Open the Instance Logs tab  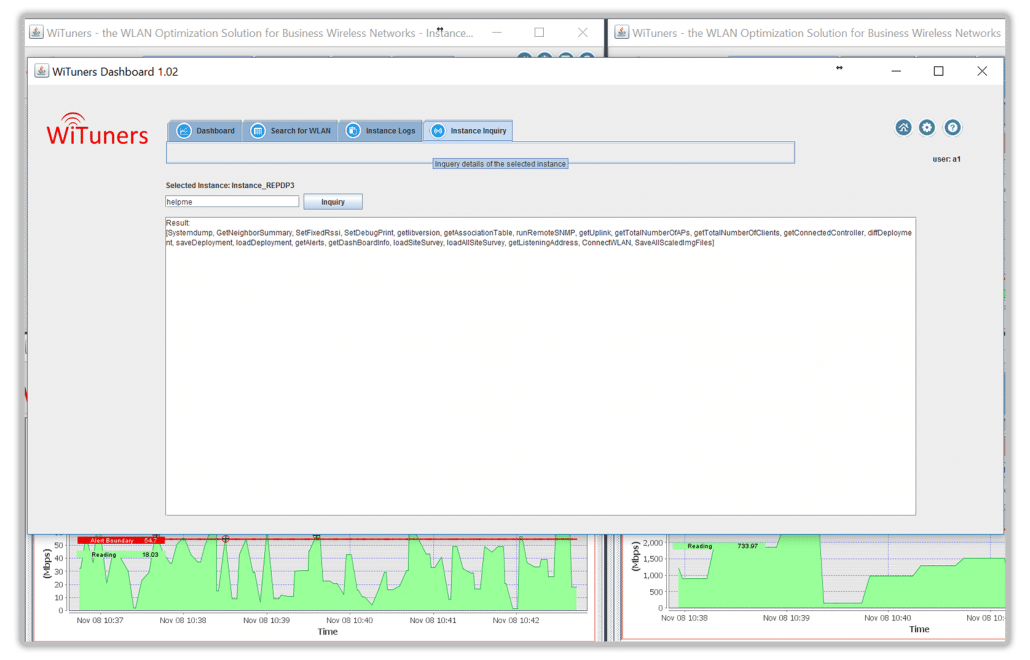pos(381,131)
